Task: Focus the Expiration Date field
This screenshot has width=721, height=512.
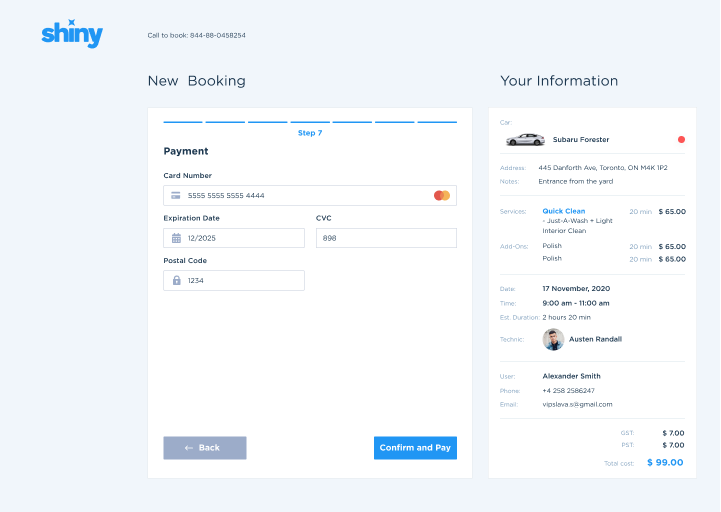Action: point(234,238)
